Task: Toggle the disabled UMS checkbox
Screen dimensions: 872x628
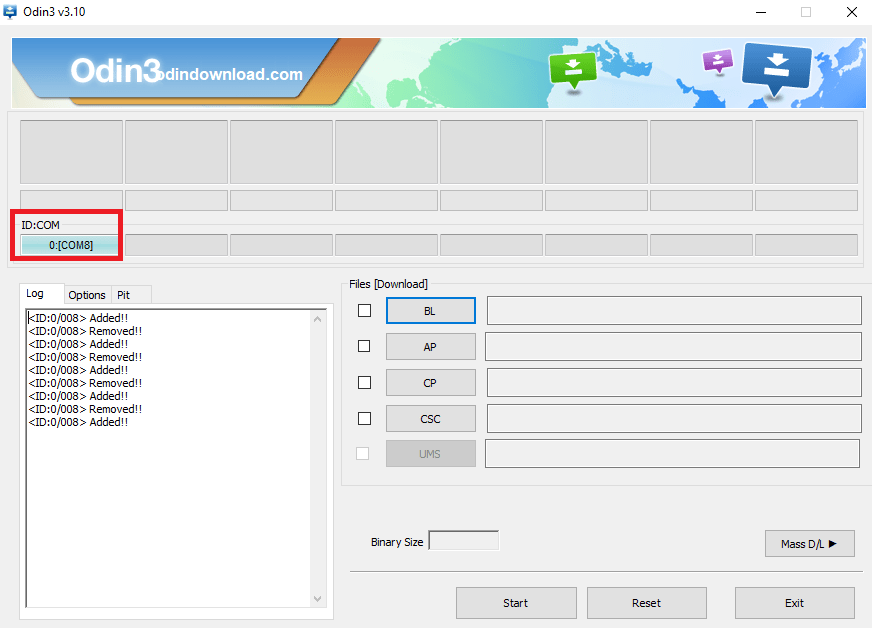Action: [x=363, y=454]
